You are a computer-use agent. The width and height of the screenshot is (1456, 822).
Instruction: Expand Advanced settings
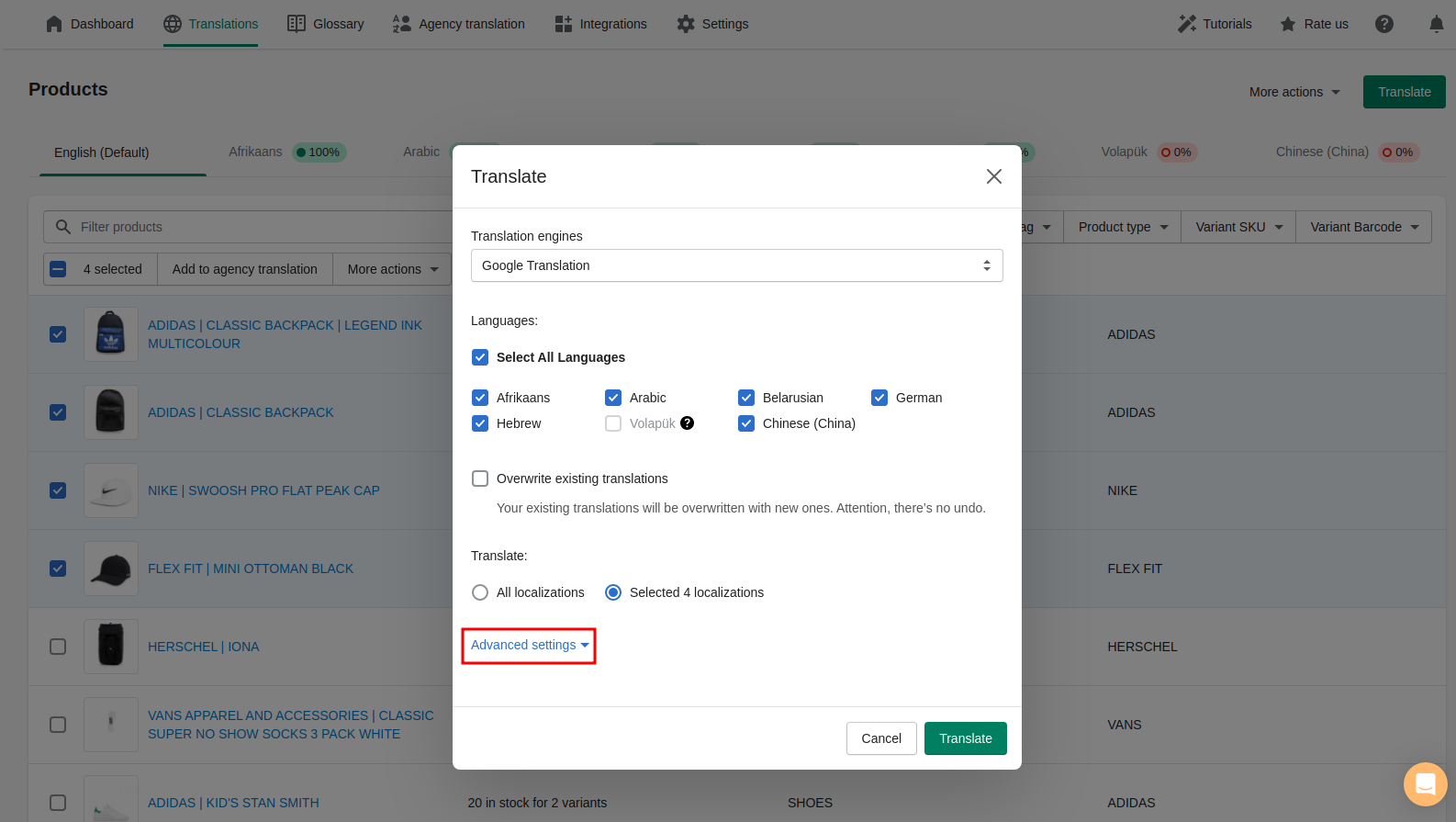(x=530, y=645)
